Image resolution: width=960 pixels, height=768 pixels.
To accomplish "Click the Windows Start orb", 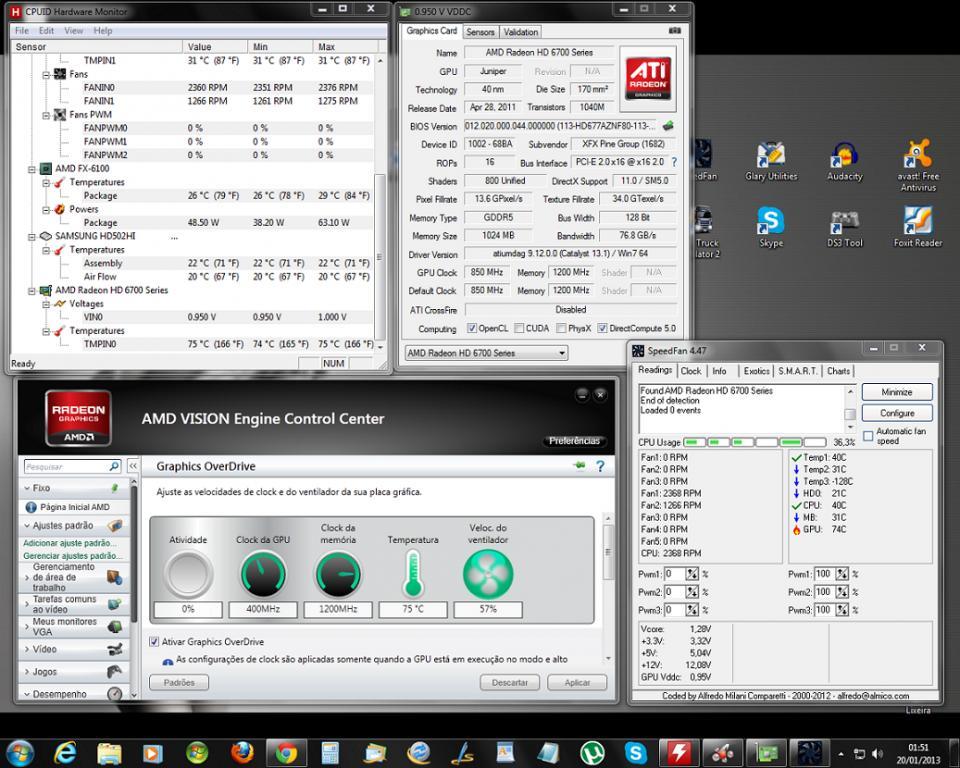I will pyautogui.click(x=20, y=752).
